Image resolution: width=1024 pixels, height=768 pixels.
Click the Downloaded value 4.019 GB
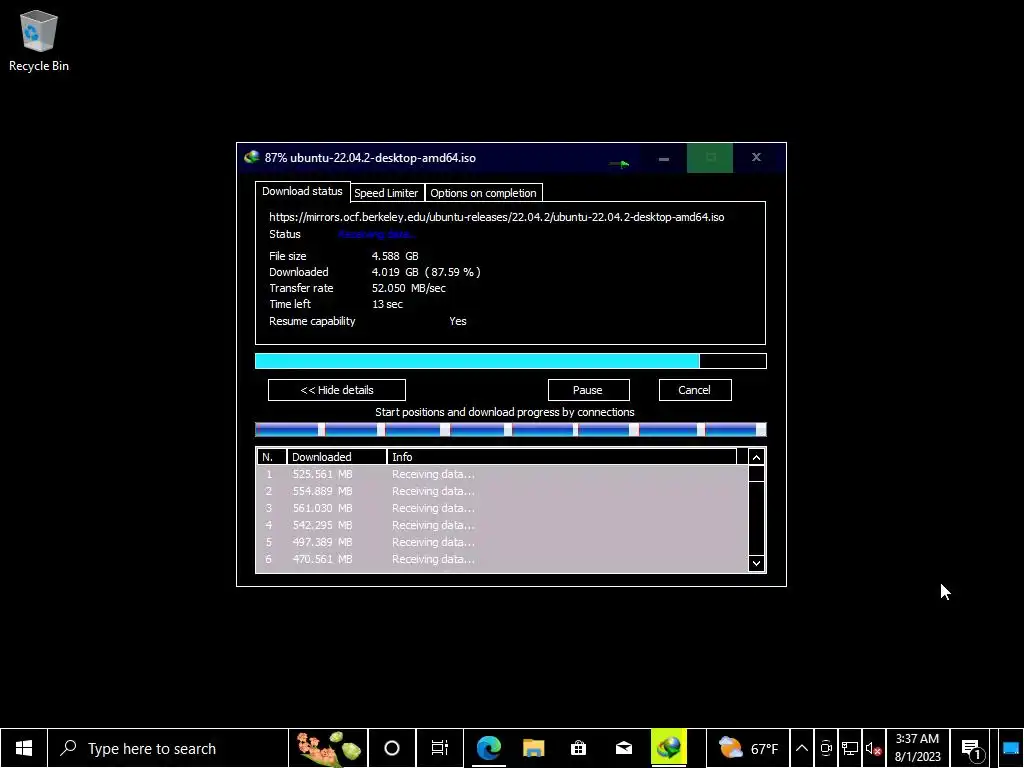[x=395, y=272]
